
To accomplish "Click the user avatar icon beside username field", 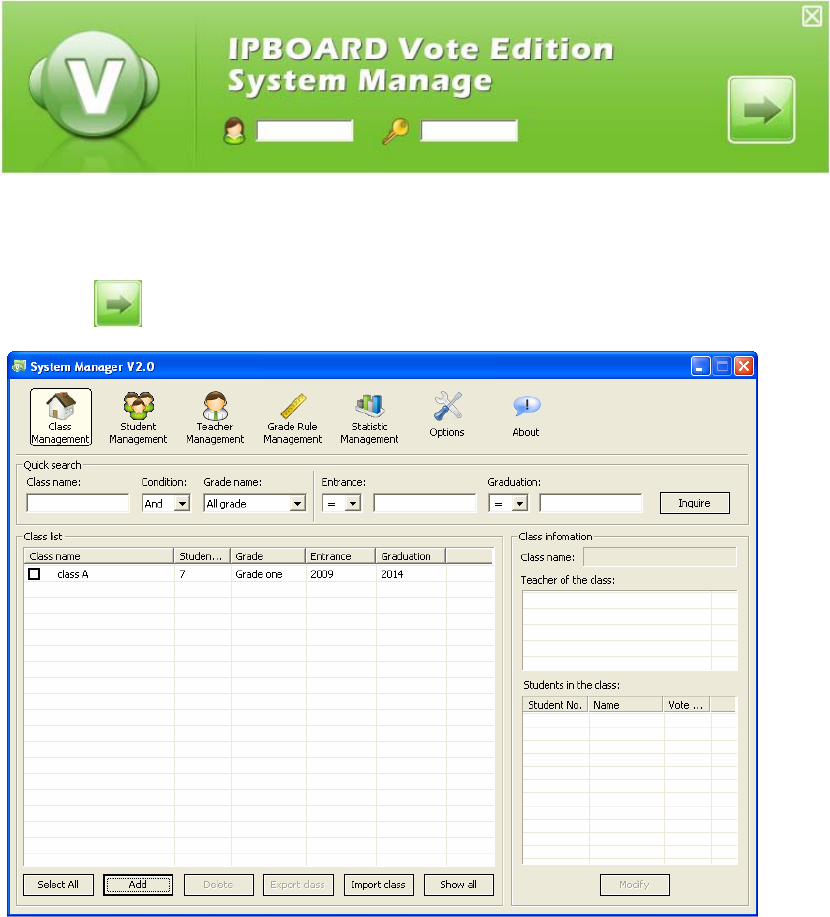I will [234, 130].
